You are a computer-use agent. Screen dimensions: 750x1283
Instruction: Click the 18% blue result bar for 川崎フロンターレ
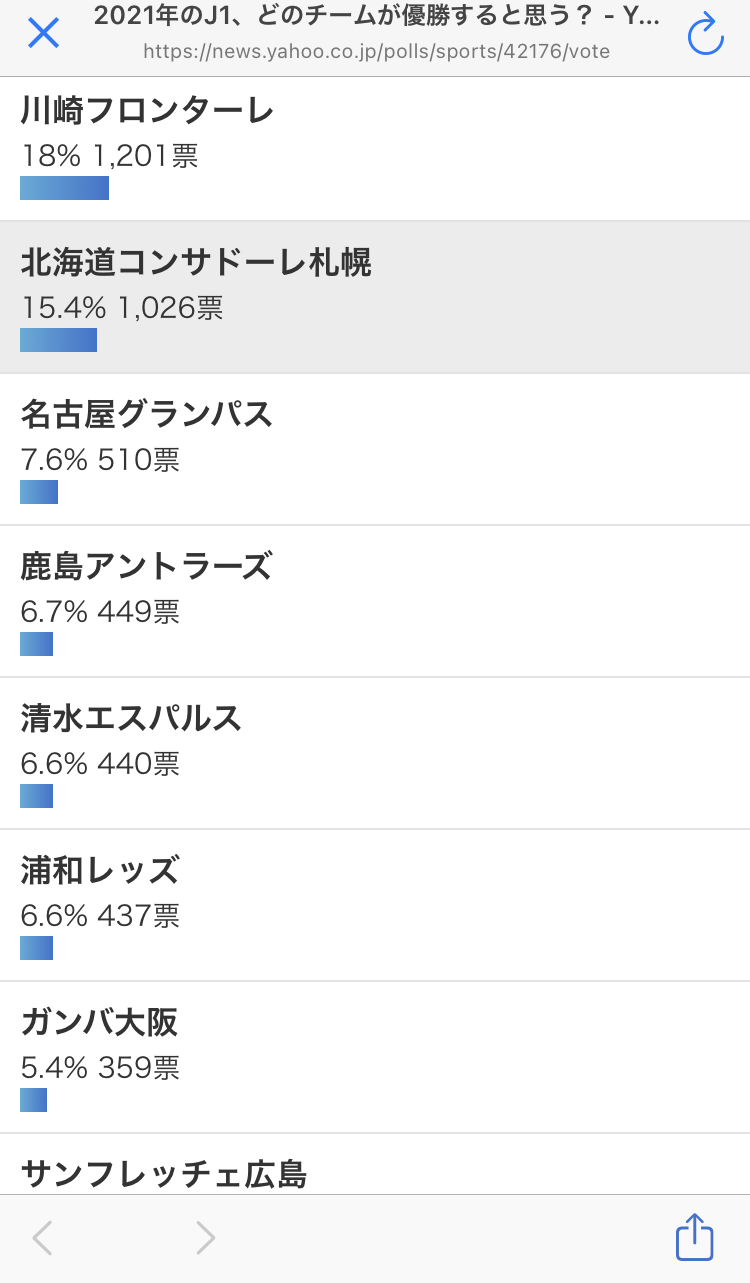[x=64, y=188]
